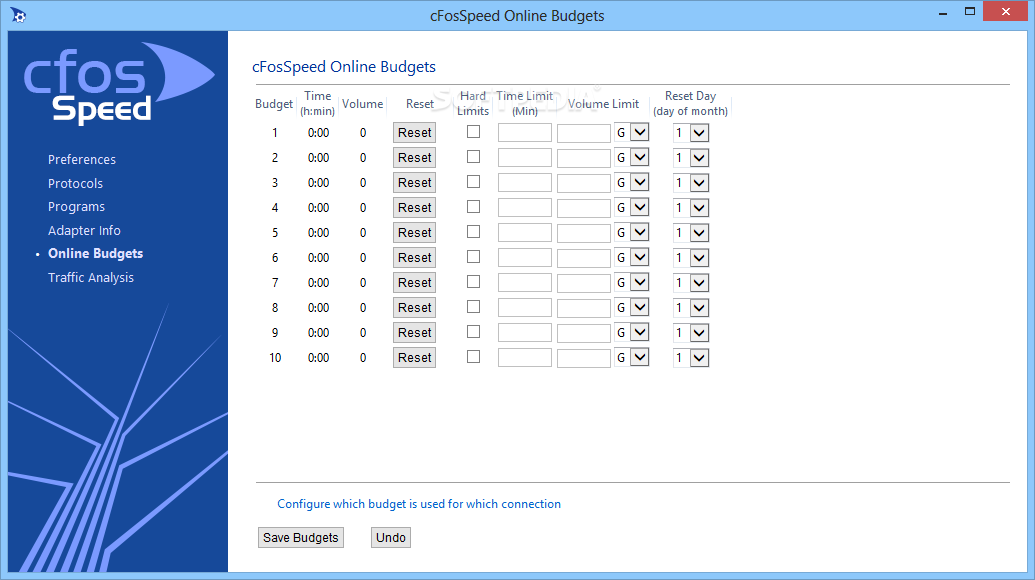The image size is (1035, 580).
Task: Open Reset Day dropdown for budget 1
Action: (690, 133)
